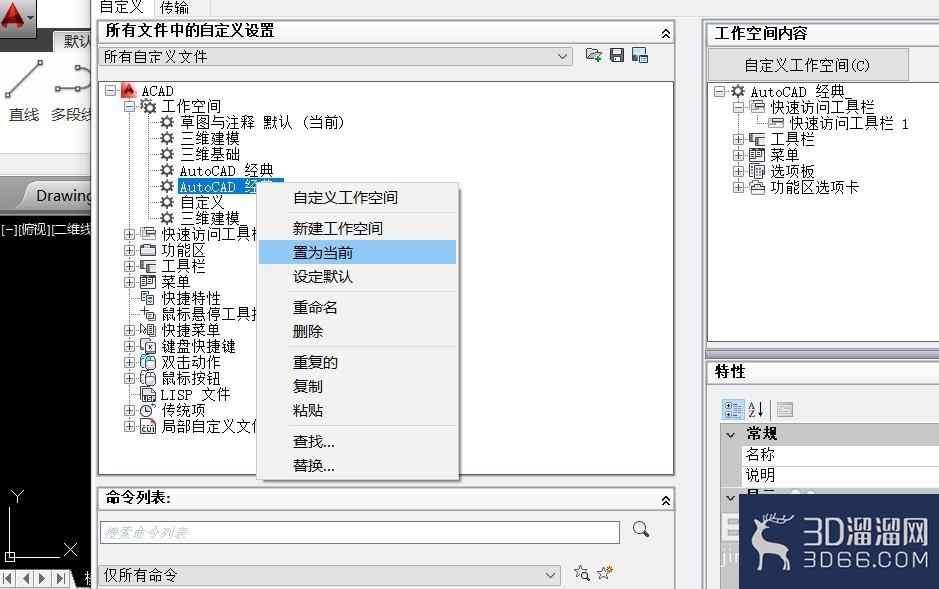939x589 pixels.
Task: Choose 复制 from context menu
Action: pyautogui.click(x=358, y=386)
